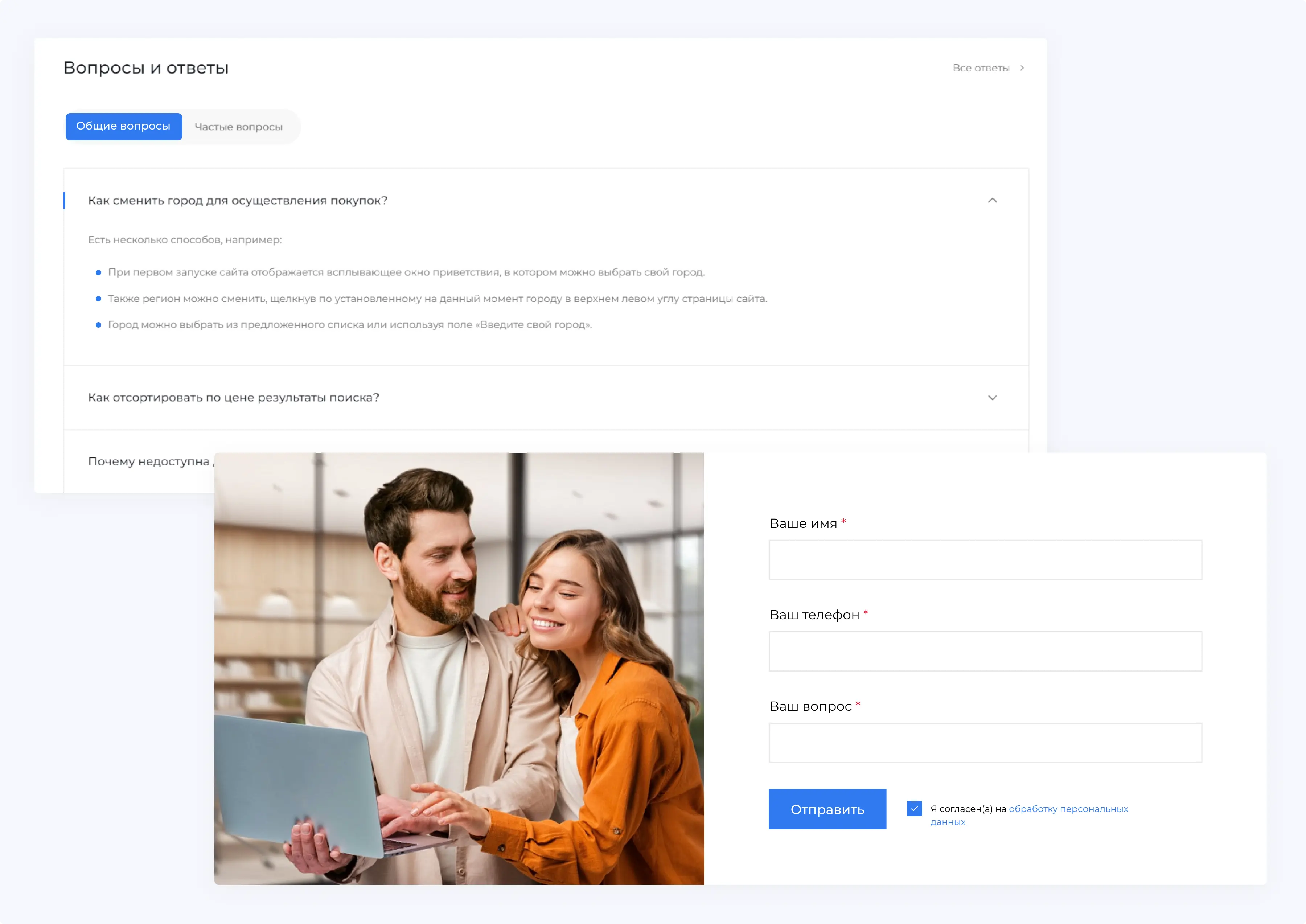This screenshot has width=1306, height=924.
Task: Expand the price sorting question with the down chevron
Action: click(992, 398)
